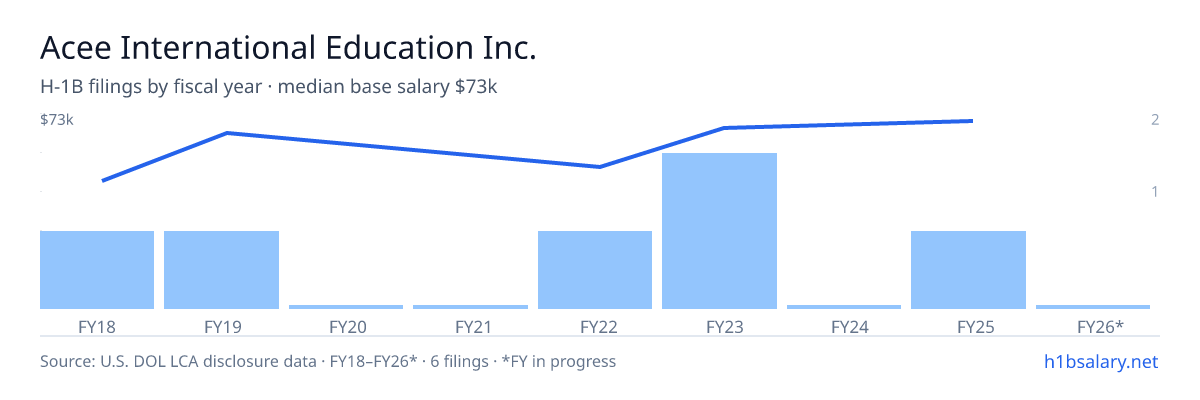Click the Acee International Education Inc. title
This screenshot has height=400, width=1200.
pos(288,48)
